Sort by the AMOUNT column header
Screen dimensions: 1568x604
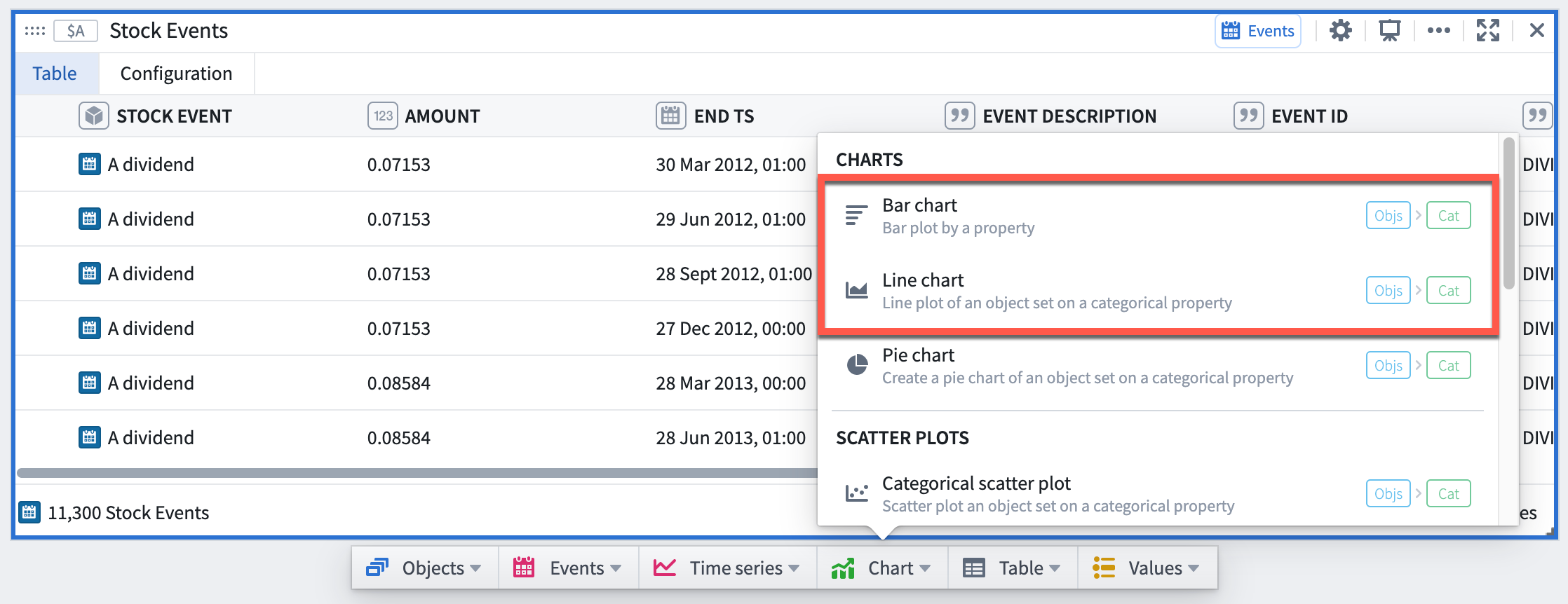pyautogui.click(x=442, y=116)
